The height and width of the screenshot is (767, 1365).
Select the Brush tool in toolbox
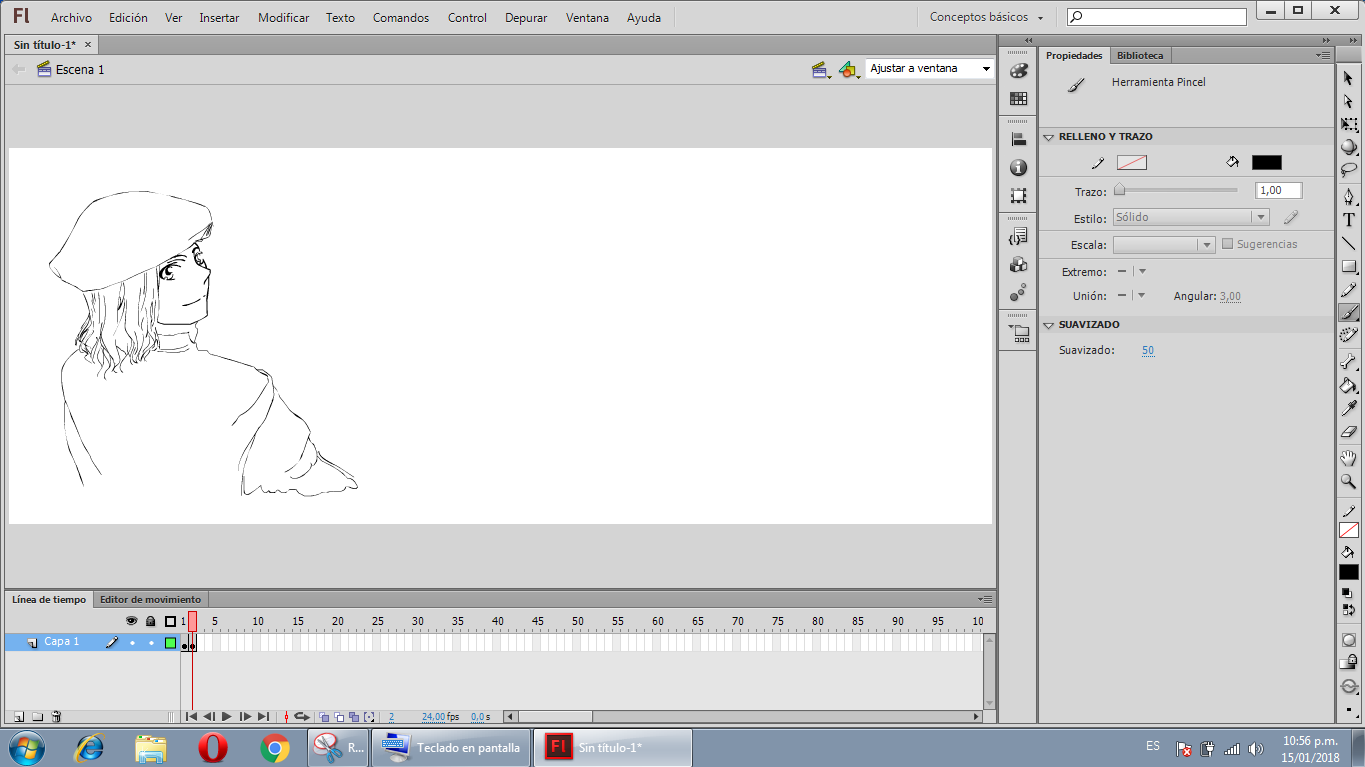click(1349, 313)
